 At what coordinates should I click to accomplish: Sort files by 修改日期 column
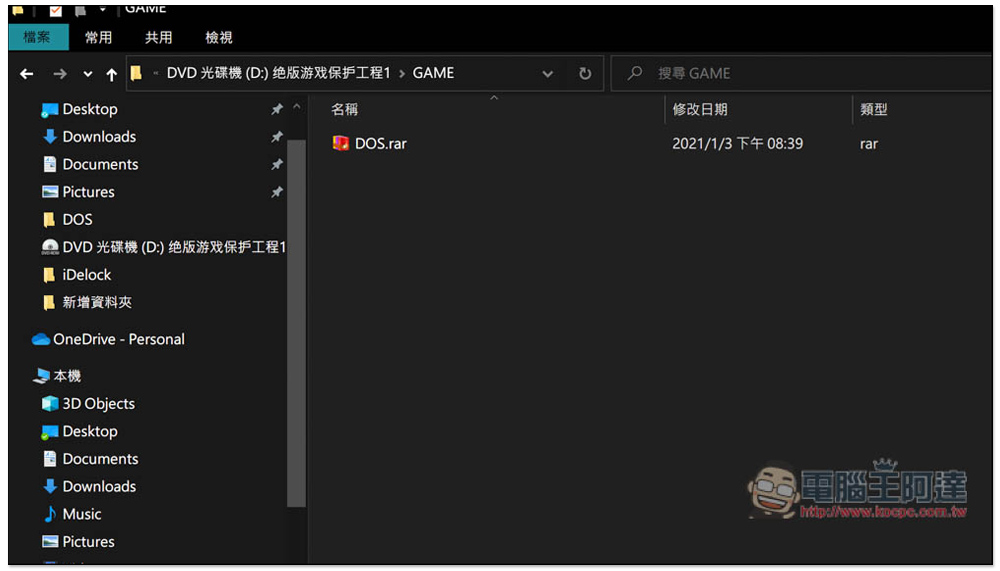pos(700,109)
